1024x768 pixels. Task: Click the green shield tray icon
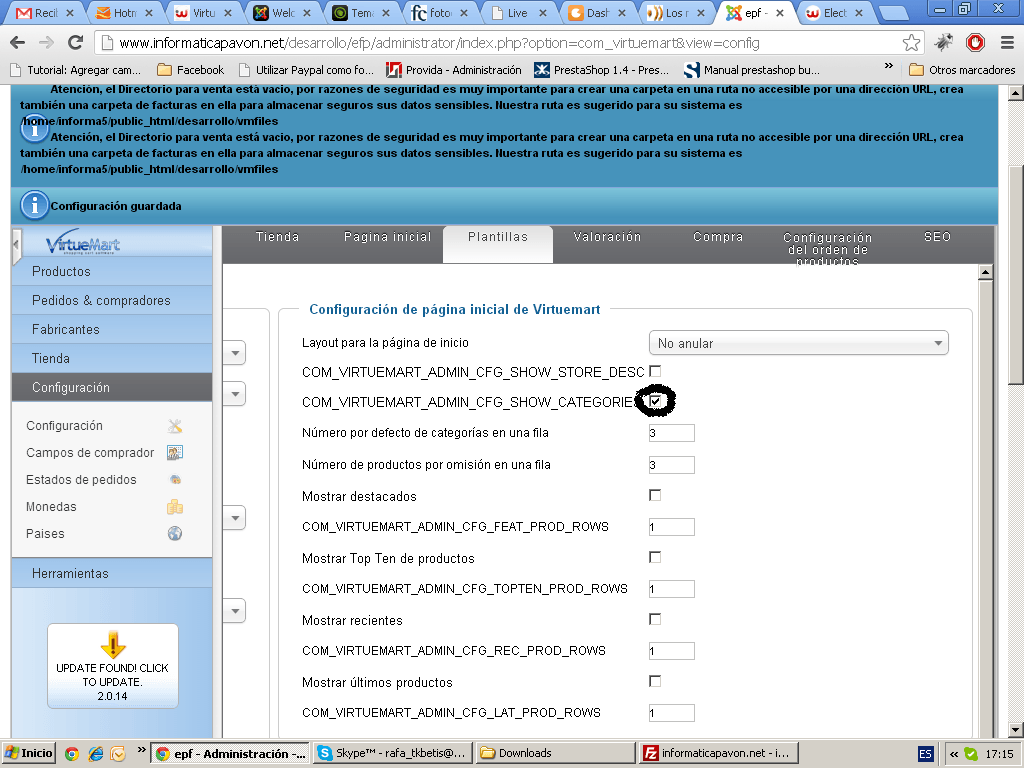(971, 754)
